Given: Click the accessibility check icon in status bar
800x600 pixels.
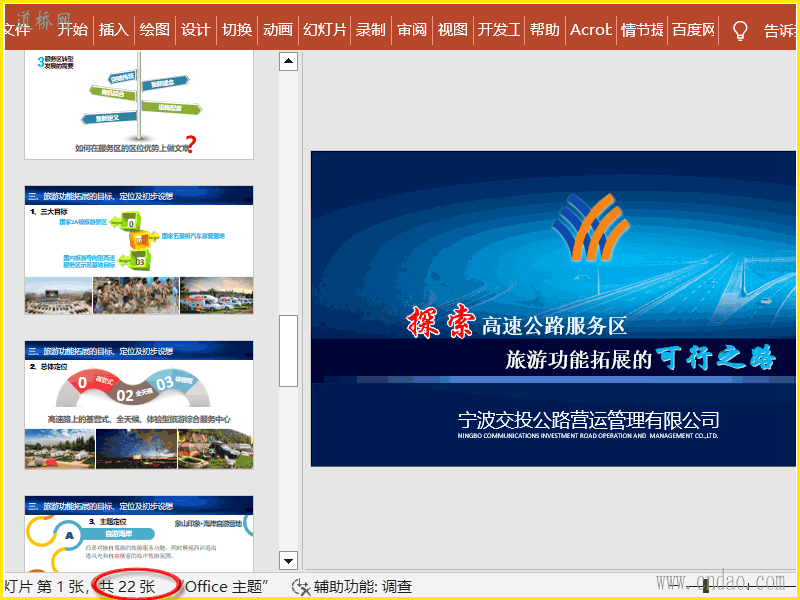Looking at the screenshot, I should 301,587.
